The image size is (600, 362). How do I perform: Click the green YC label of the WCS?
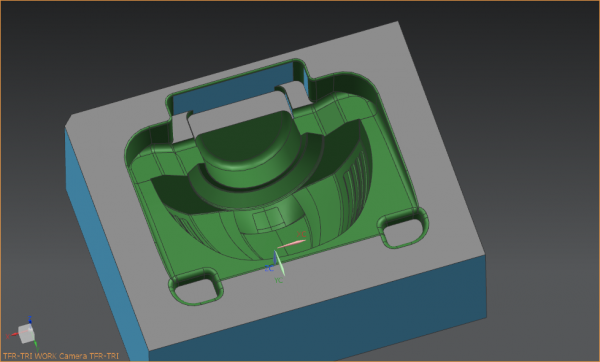(x=279, y=280)
